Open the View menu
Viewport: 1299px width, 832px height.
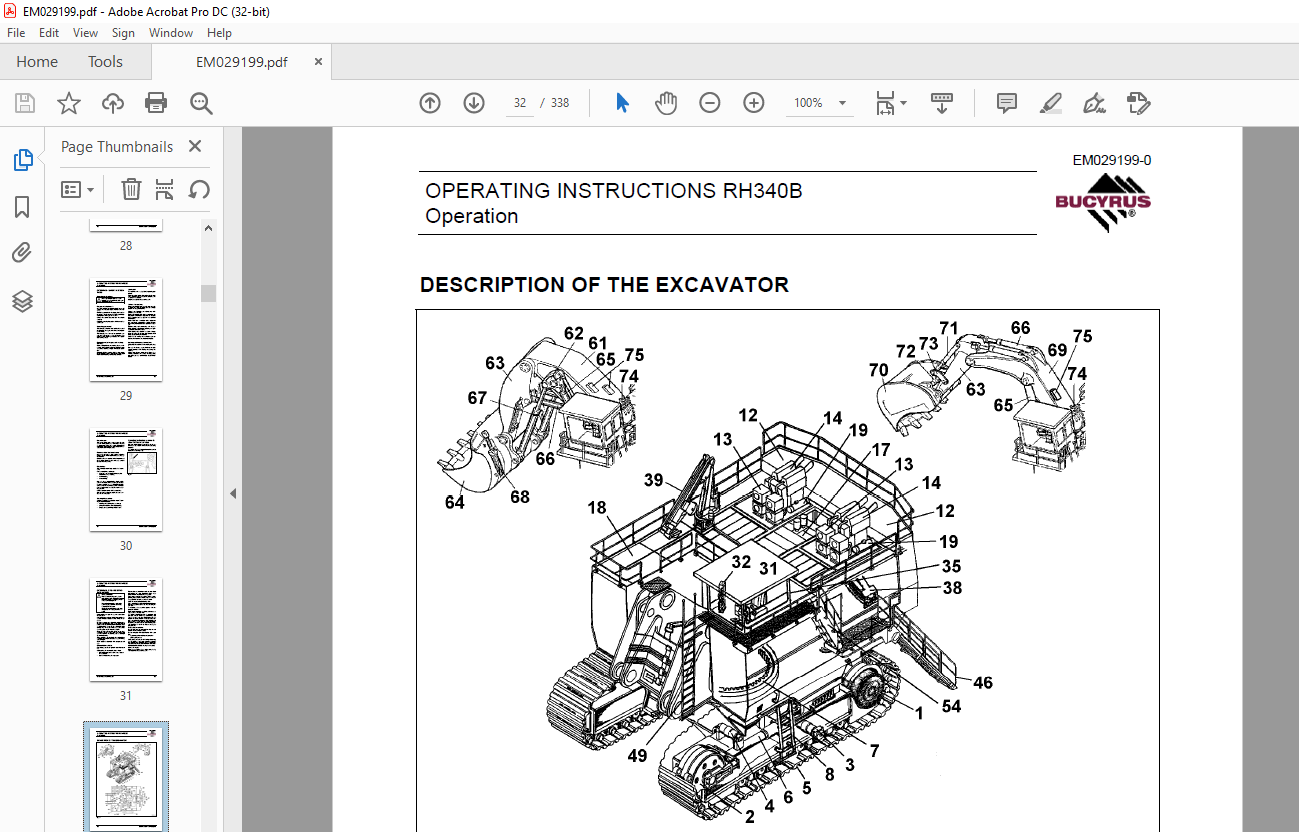coord(85,33)
